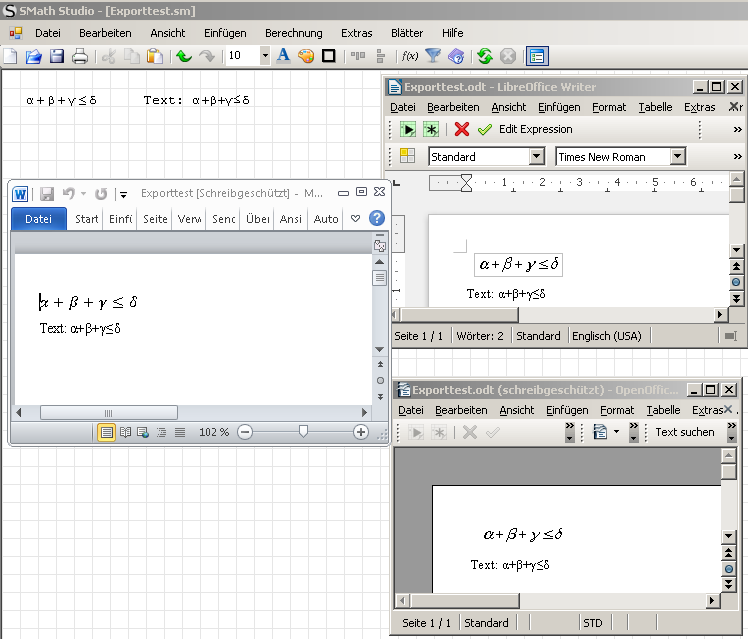
Task: Toggle the highlighted side panel button in SMath
Action: point(537,56)
